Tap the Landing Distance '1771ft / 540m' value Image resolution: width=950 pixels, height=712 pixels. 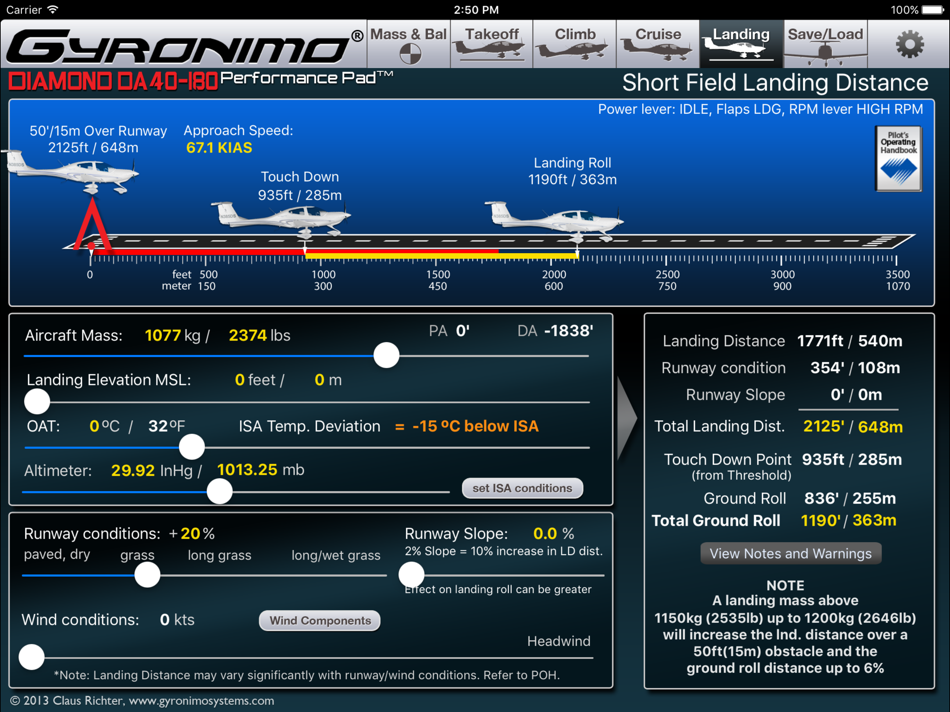coord(849,341)
